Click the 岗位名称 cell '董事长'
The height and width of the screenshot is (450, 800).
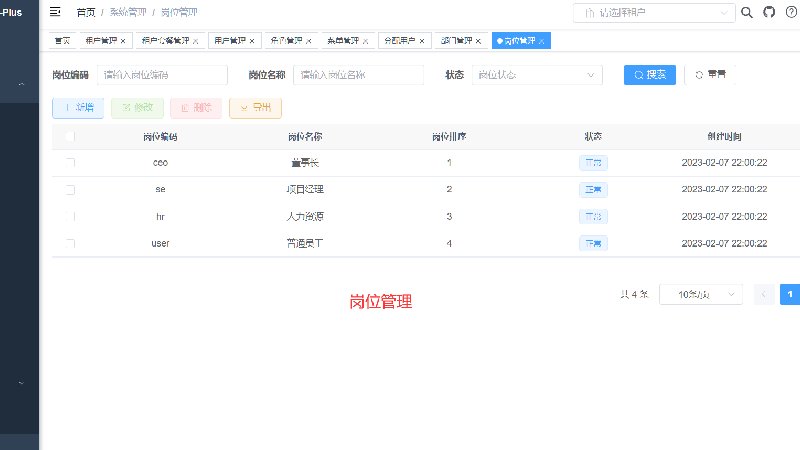coord(305,163)
